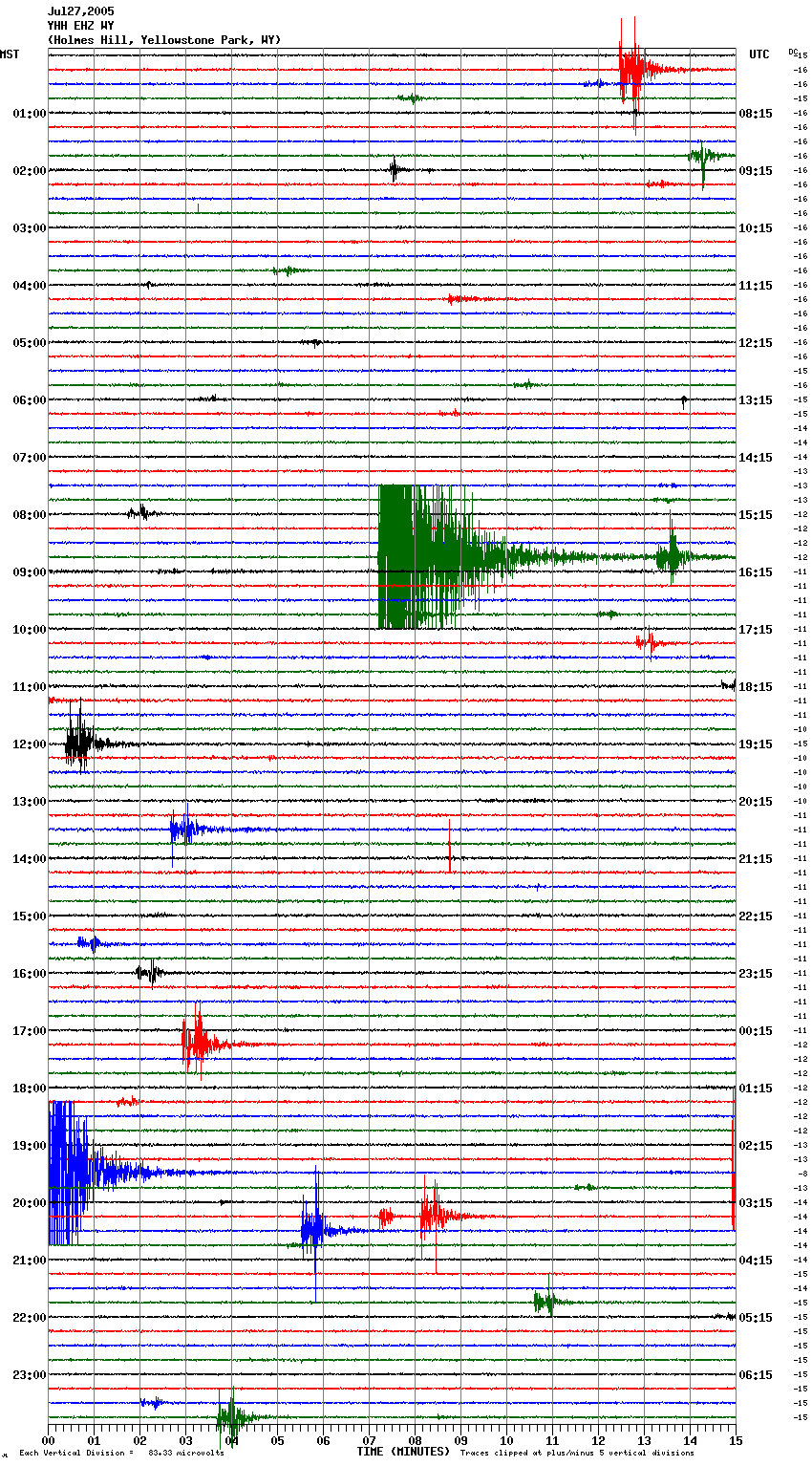Click the MST time zone header

coord(10,54)
